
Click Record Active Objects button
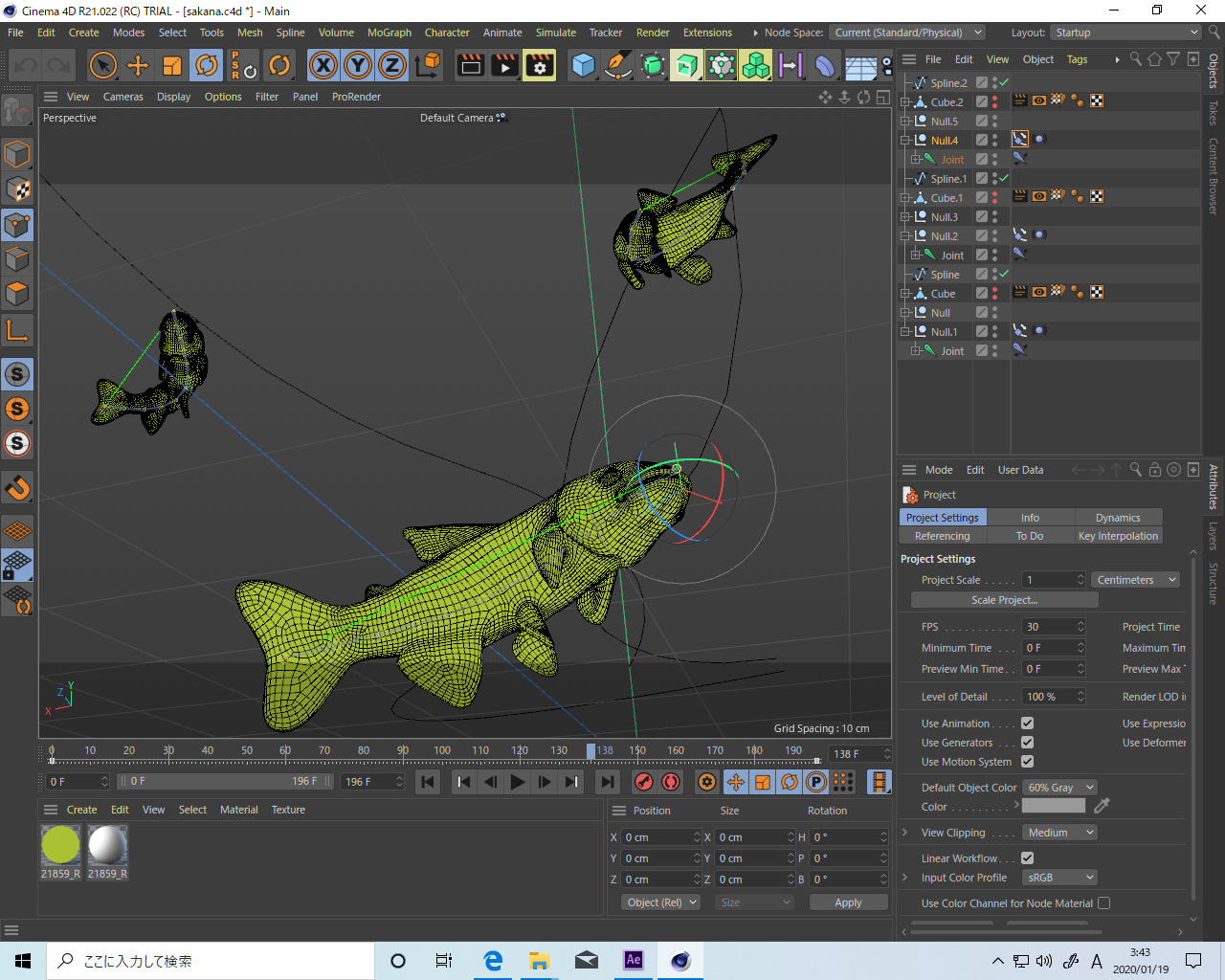point(644,782)
